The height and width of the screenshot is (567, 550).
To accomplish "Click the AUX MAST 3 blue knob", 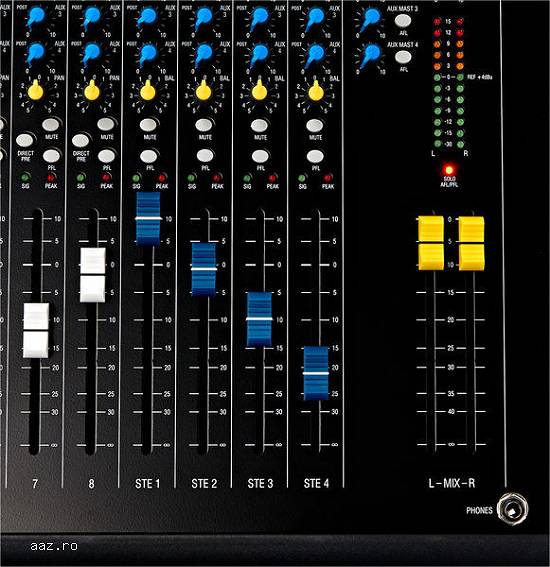I will (x=371, y=18).
